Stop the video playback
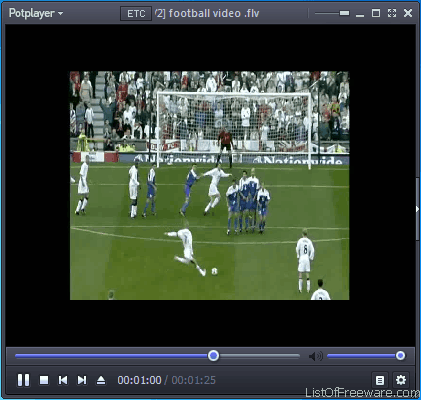The image size is (421, 400). point(44,380)
